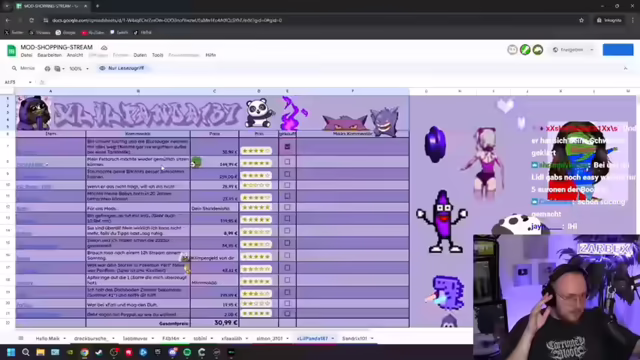The height and width of the screenshot is (360, 640).
Task: Open the Freigeben share options dropdown
Action: [592, 50]
